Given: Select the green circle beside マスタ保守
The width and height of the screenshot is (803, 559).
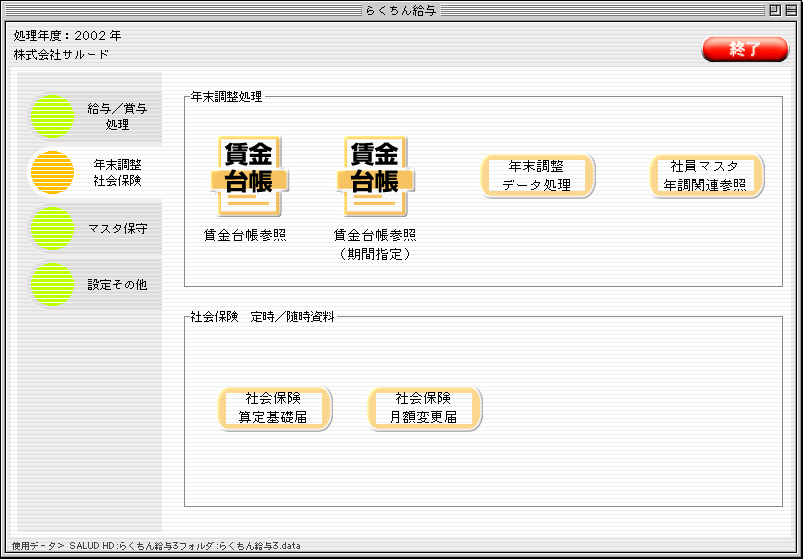Looking at the screenshot, I should click(52, 228).
